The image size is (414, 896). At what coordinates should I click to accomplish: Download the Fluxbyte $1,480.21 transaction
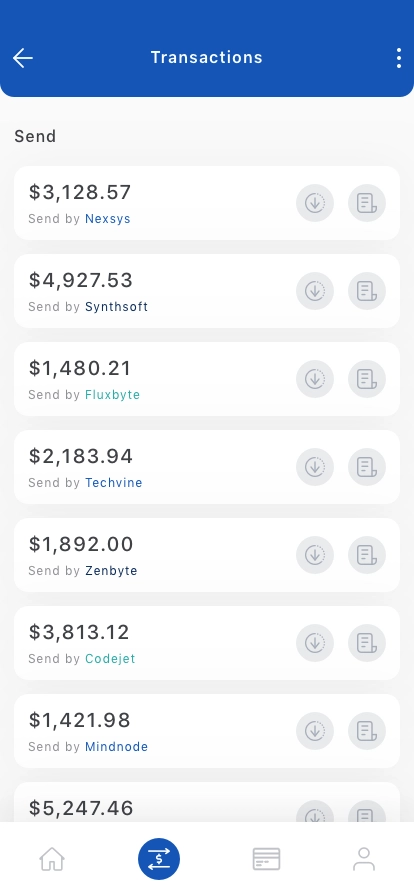coord(315,379)
